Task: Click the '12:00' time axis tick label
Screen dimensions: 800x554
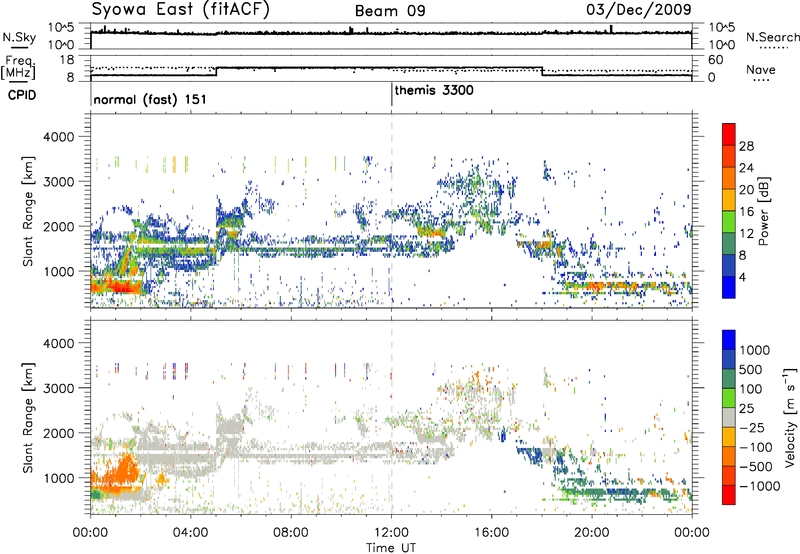Action: [x=391, y=533]
